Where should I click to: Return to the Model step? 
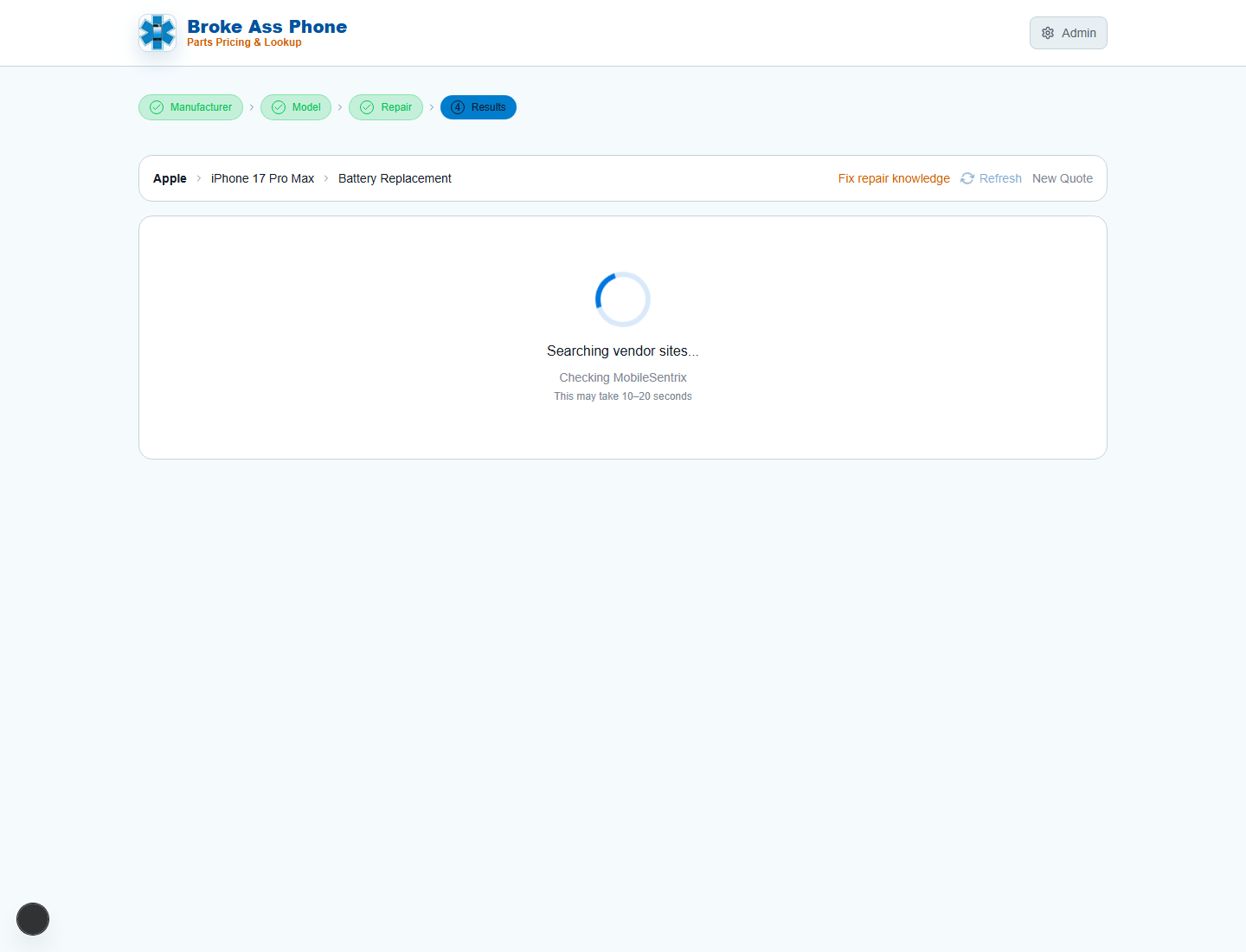(296, 107)
